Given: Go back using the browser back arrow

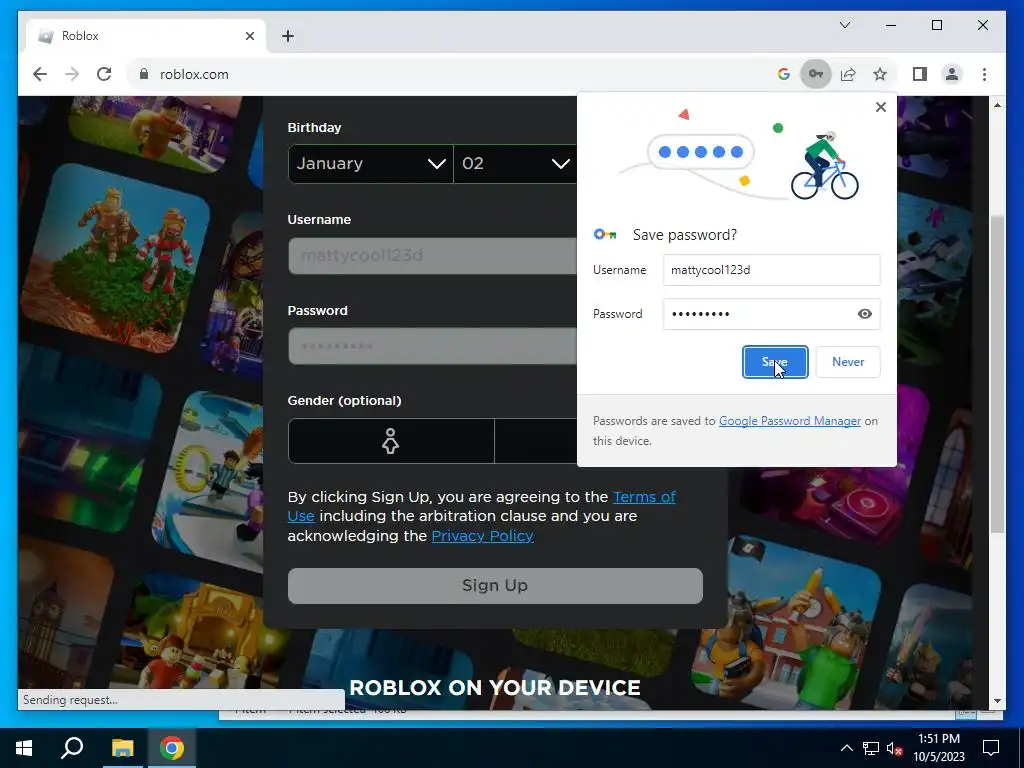Looking at the screenshot, I should tap(40, 74).
